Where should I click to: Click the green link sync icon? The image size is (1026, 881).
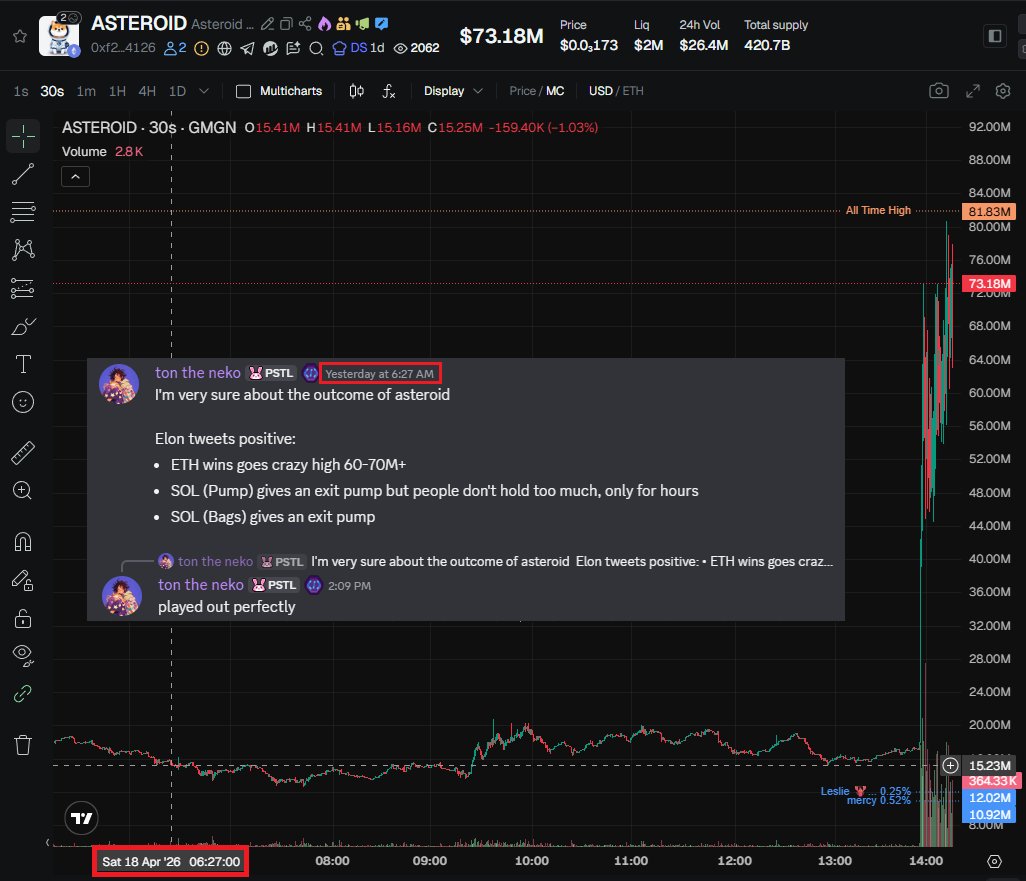click(x=24, y=694)
